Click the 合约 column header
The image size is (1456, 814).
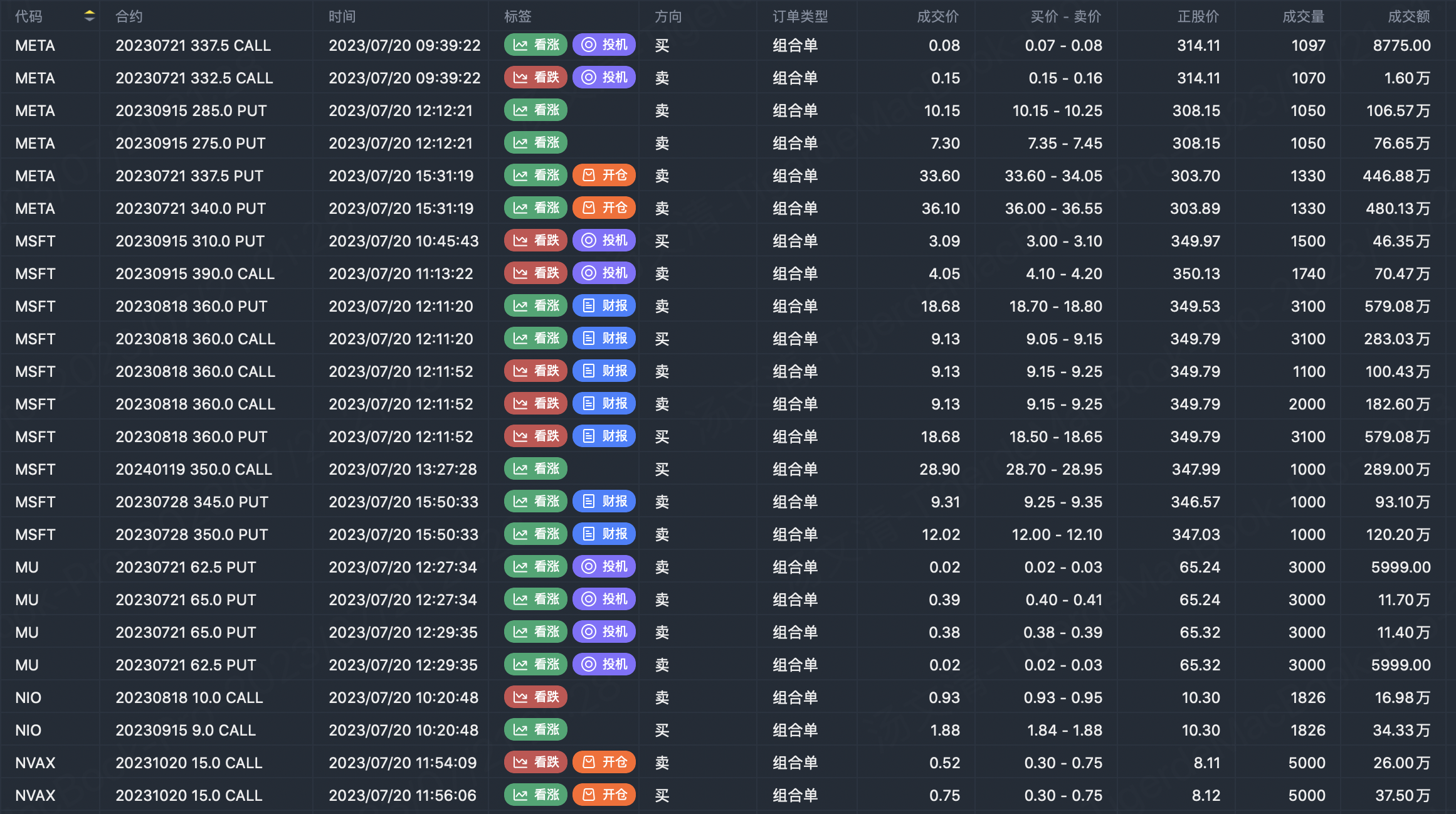click(129, 16)
